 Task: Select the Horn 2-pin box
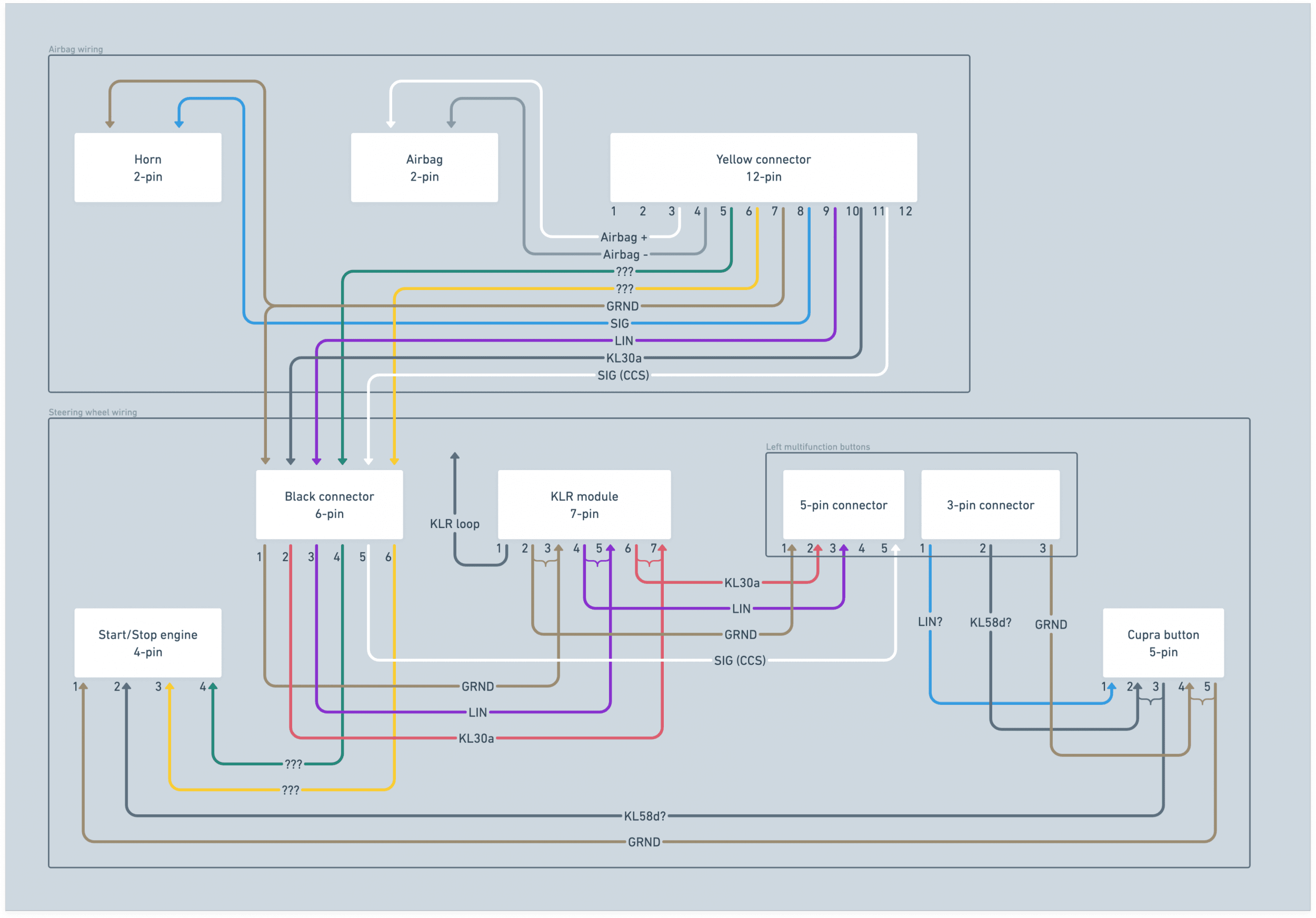point(148,167)
